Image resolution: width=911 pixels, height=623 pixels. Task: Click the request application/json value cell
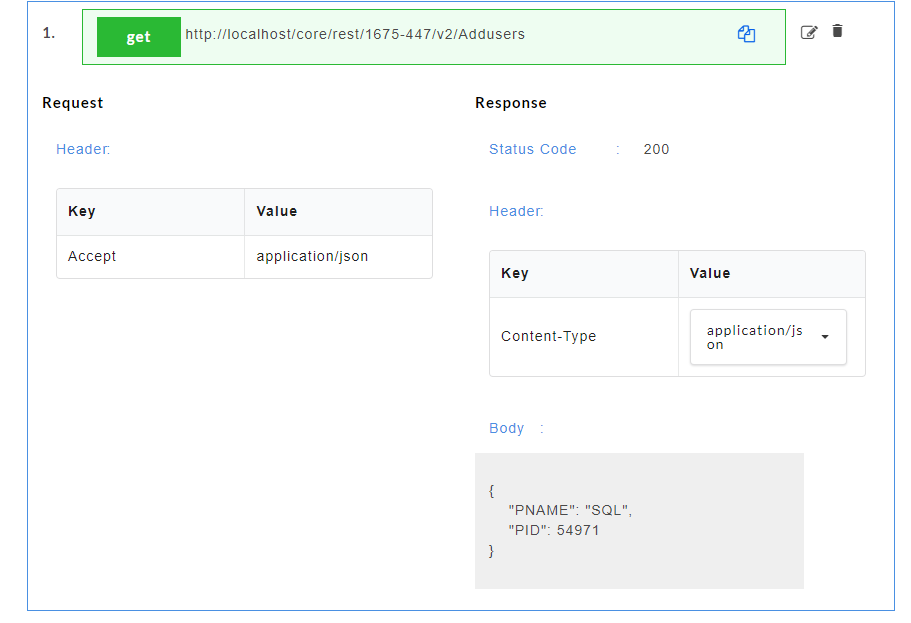pos(312,256)
